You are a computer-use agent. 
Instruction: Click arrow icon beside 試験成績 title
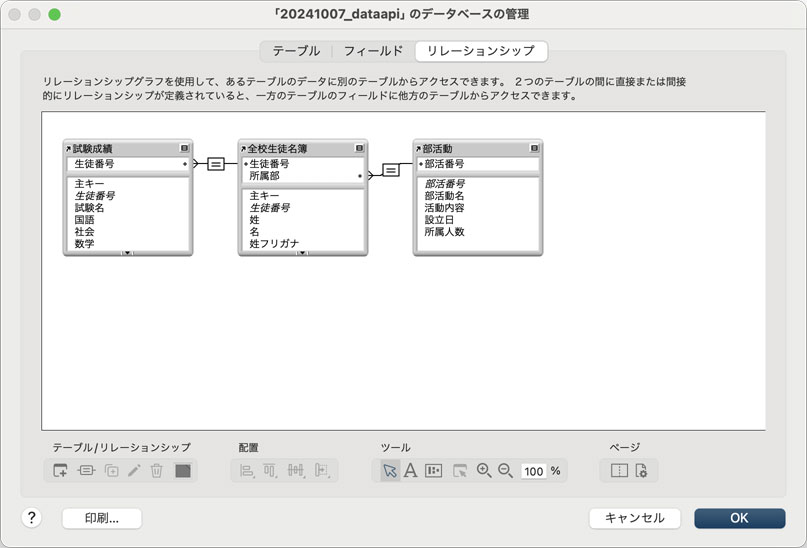coord(68,149)
